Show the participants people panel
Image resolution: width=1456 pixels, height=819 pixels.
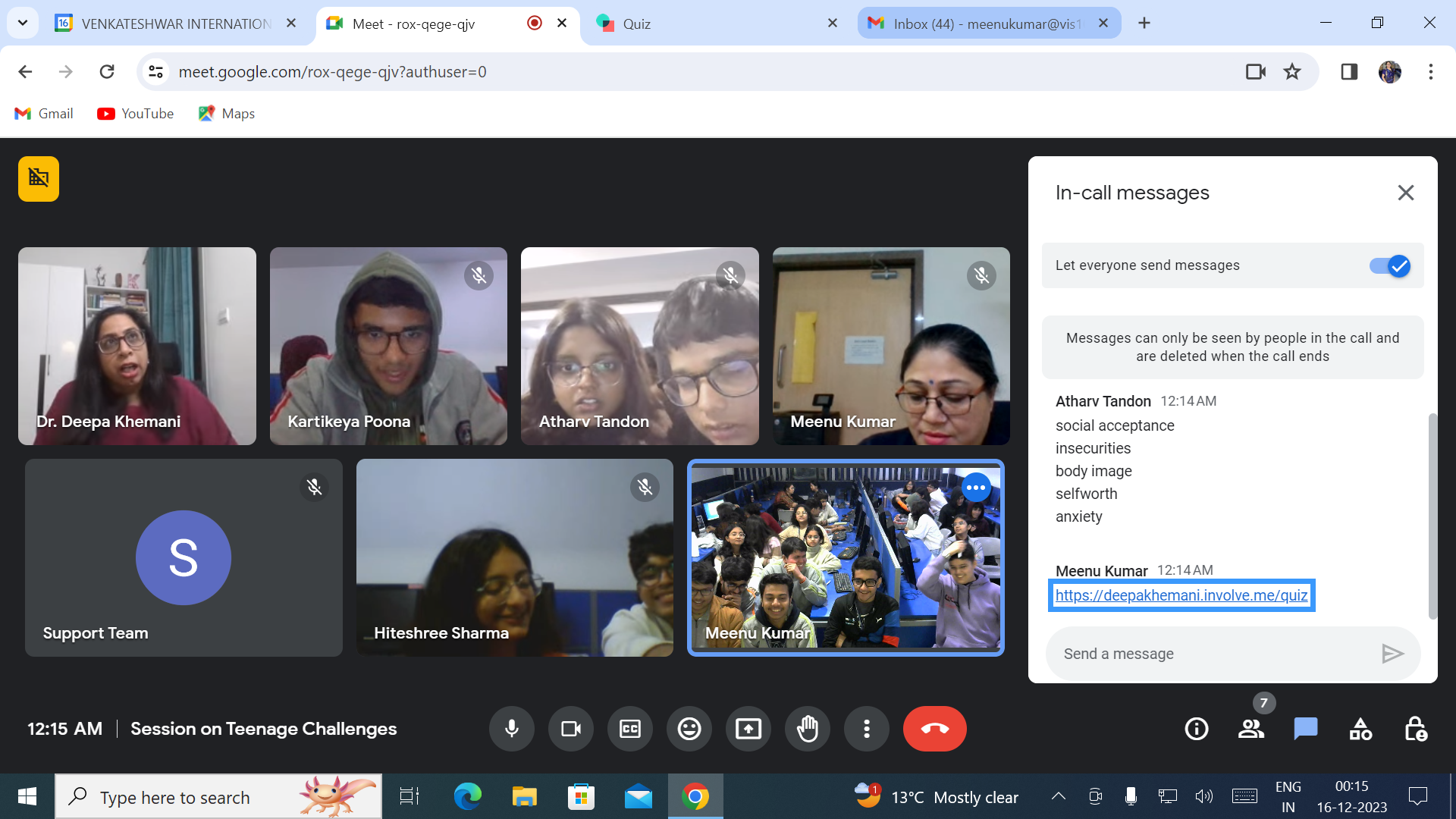[x=1251, y=729]
